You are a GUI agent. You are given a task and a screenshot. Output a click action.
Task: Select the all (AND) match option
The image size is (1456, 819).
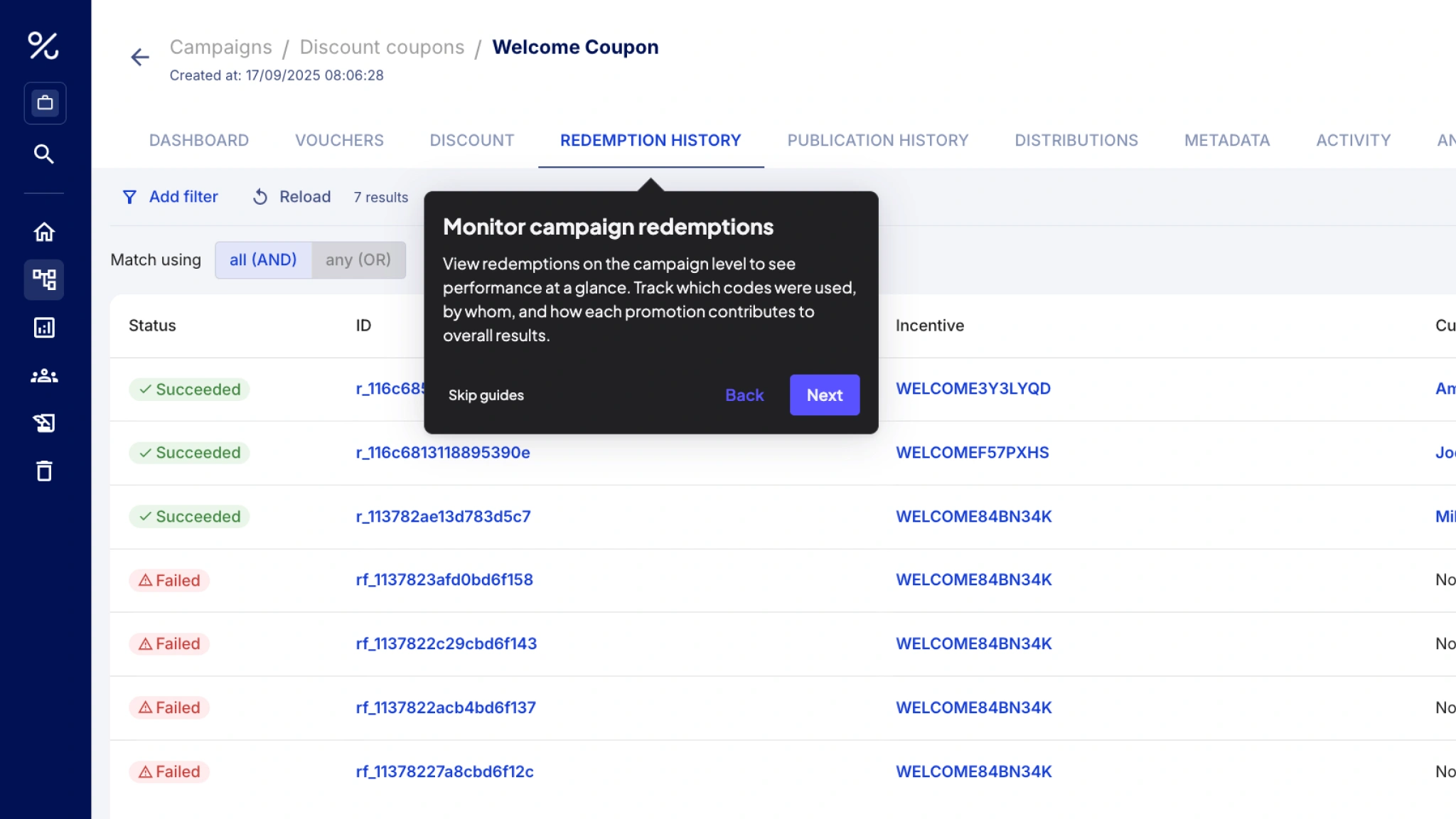pos(263,260)
